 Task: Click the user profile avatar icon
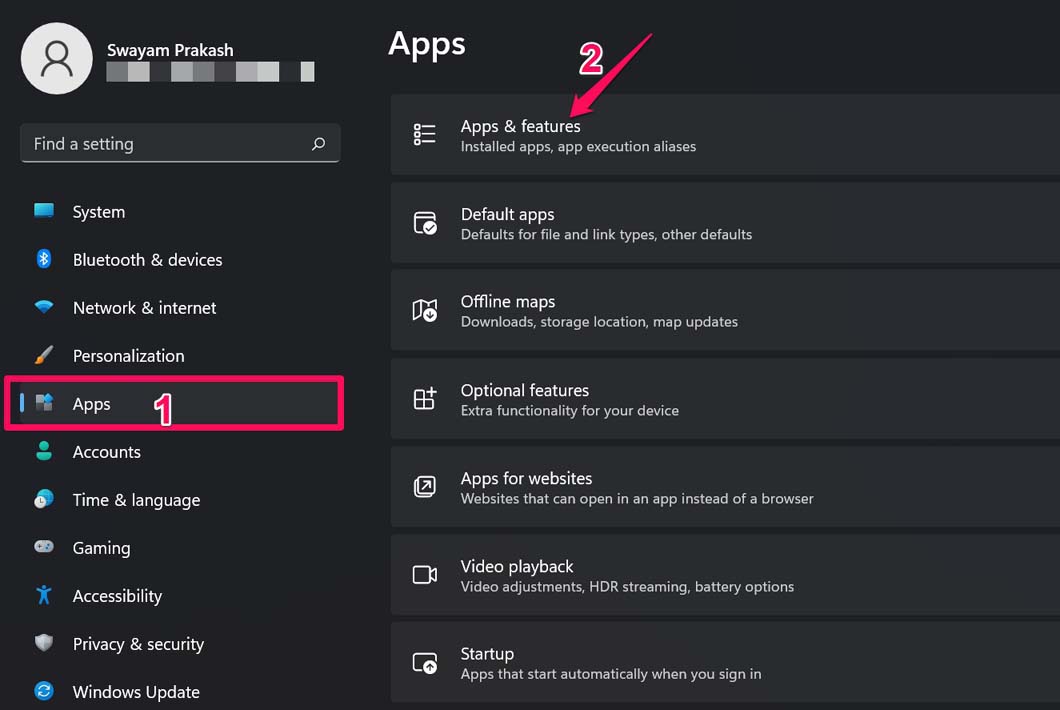57,59
